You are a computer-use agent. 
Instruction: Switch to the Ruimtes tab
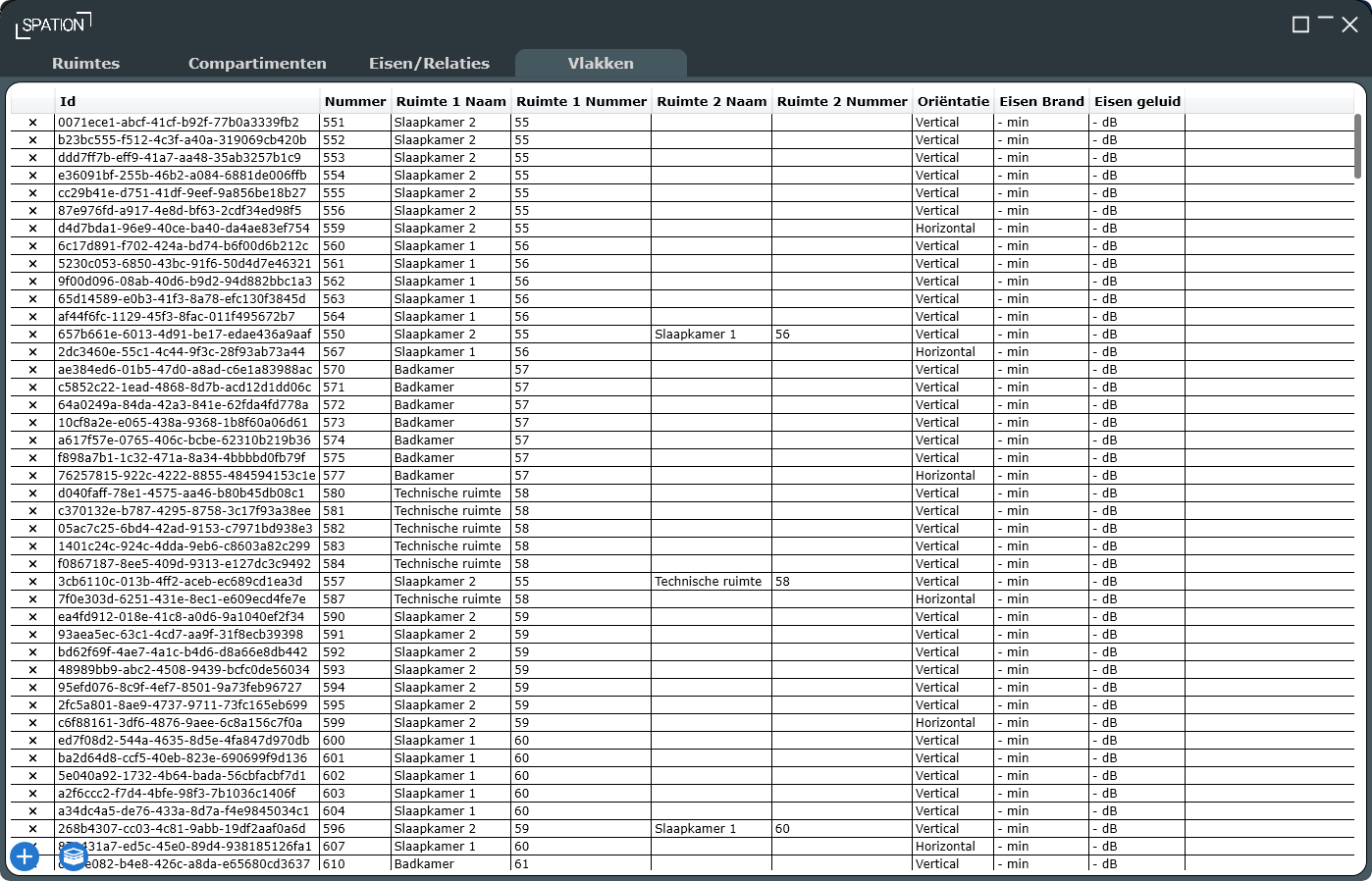tap(85, 63)
